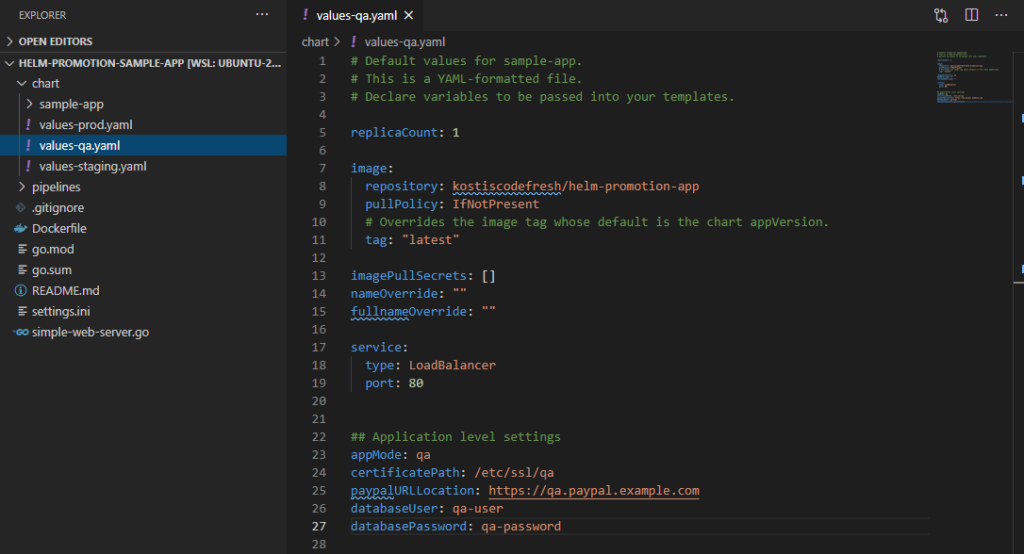Click the qa.paypal.example.com URL link
Image resolution: width=1024 pixels, height=554 pixels.
(x=594, y=491)
